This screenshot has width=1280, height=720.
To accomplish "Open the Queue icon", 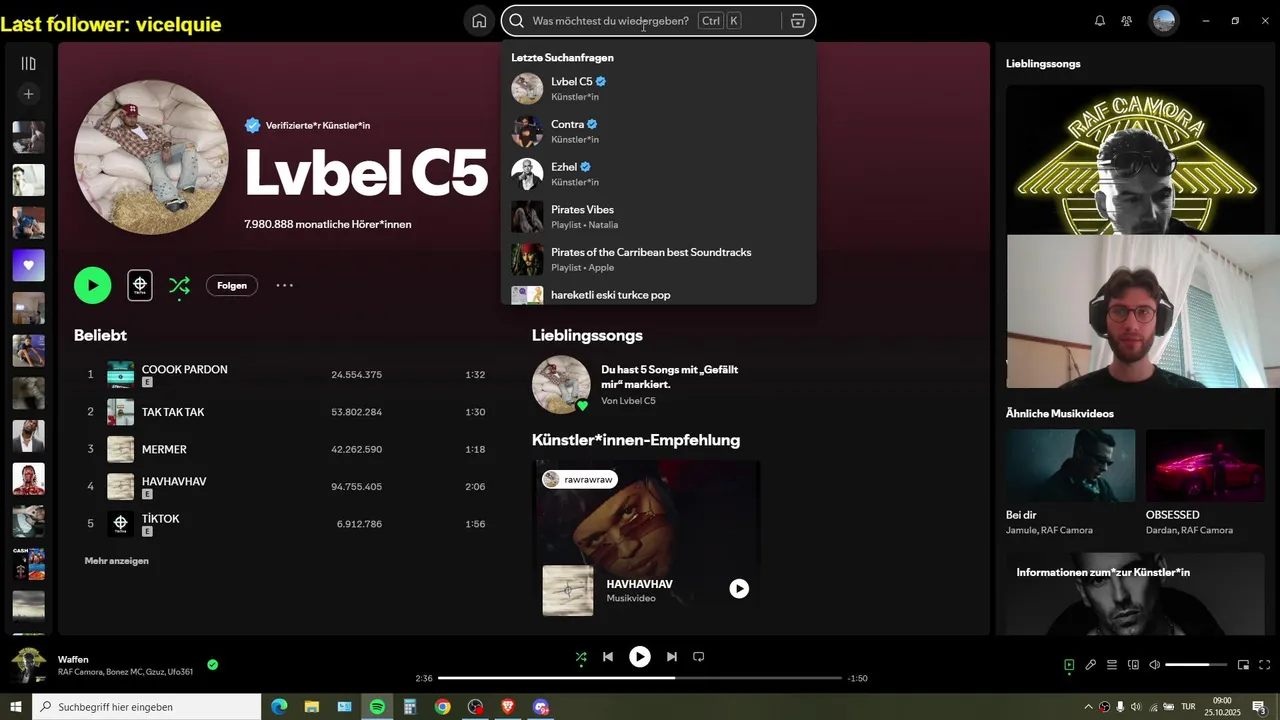I will pos(1112,665).
